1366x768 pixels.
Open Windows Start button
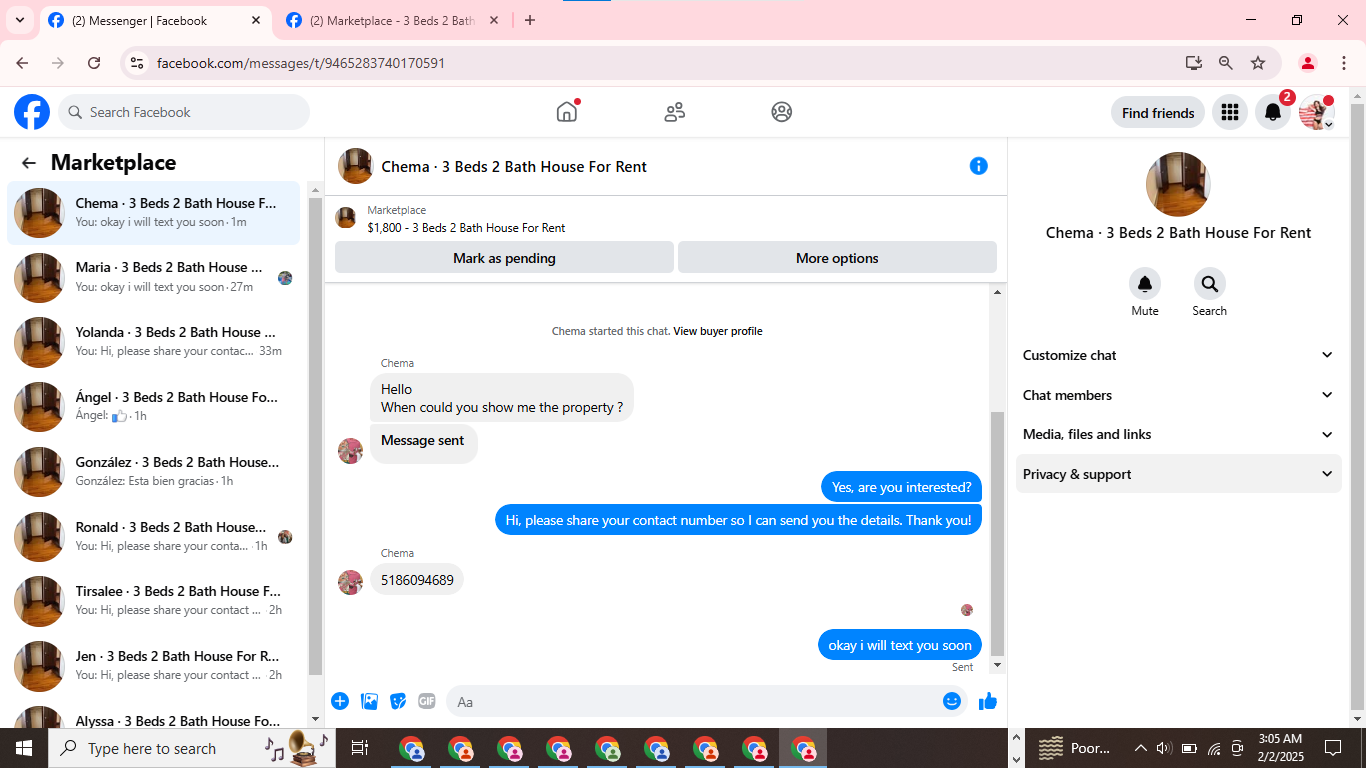coord(24,748)
